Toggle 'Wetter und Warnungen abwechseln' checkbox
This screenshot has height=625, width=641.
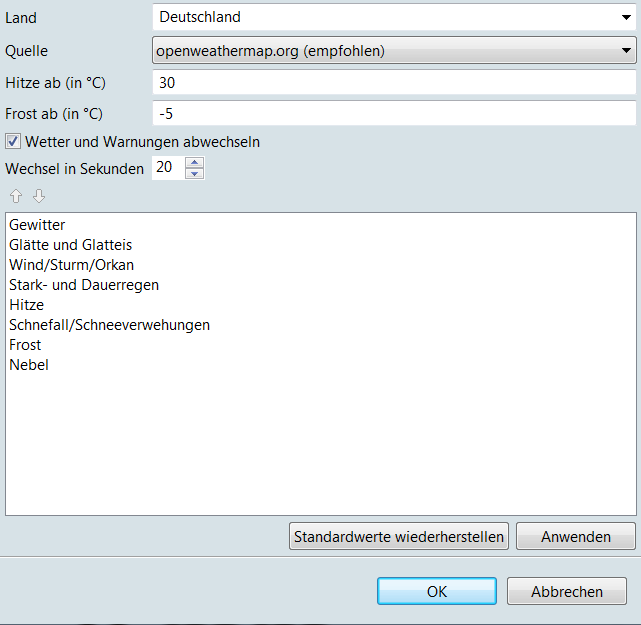click(x=14, y=142)
